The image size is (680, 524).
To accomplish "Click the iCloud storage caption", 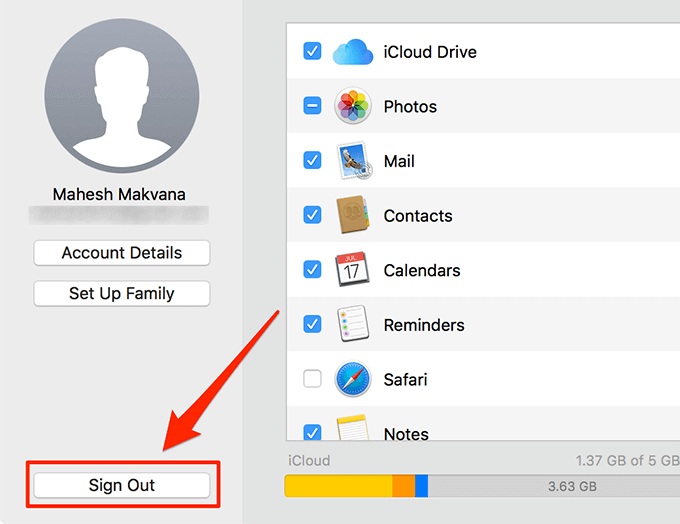I will coord(309,460).
